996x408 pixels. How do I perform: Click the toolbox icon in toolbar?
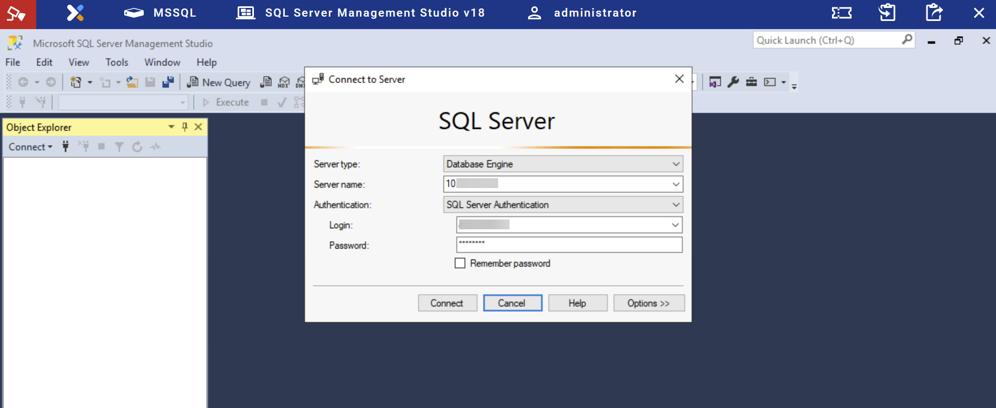point(751,83)
